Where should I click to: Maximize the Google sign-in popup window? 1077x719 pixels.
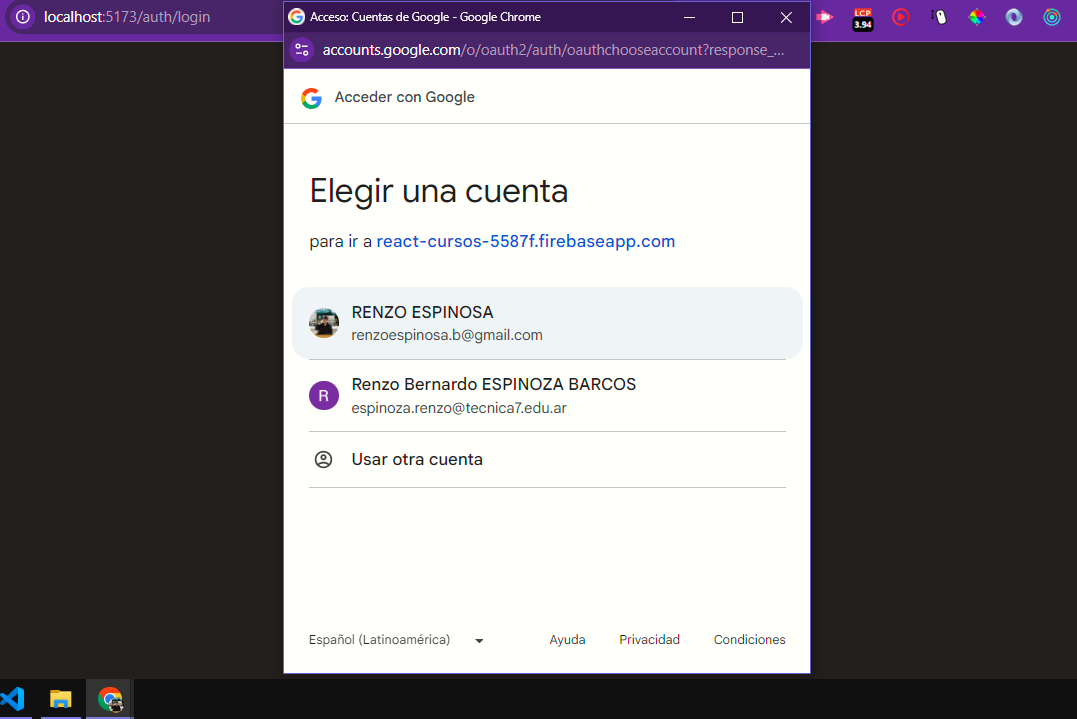coord(737,17)
